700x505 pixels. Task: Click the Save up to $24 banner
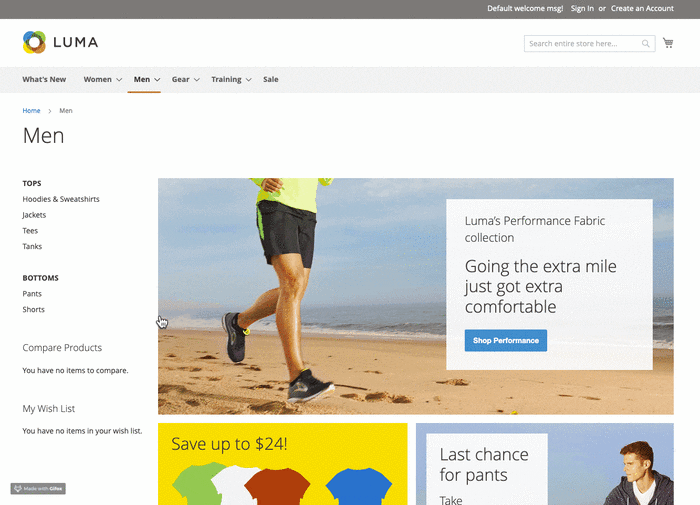282,463
